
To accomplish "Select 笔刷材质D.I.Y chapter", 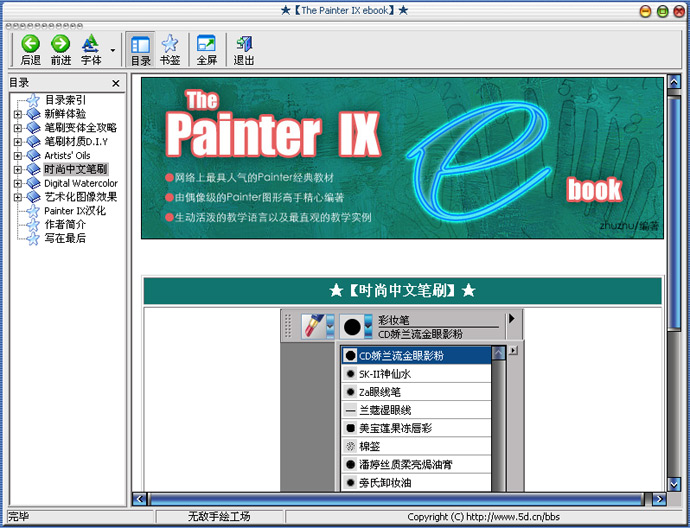I will (x=76, y=141).
